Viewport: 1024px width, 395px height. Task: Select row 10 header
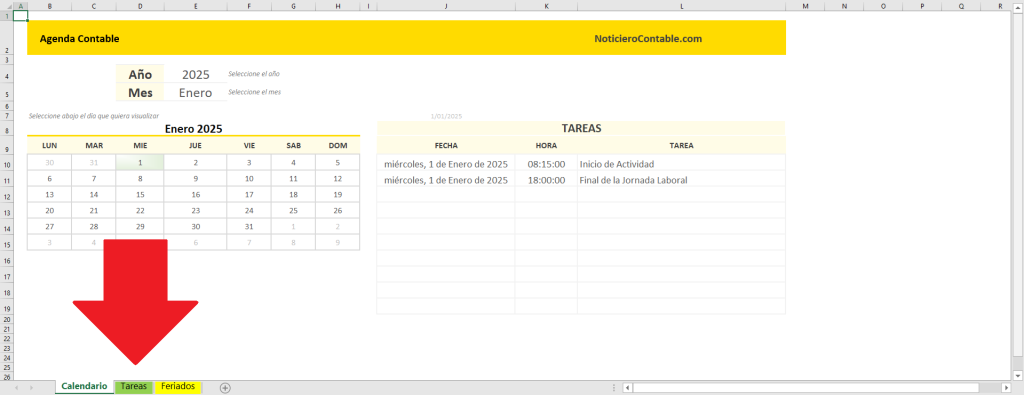point(7,165)
